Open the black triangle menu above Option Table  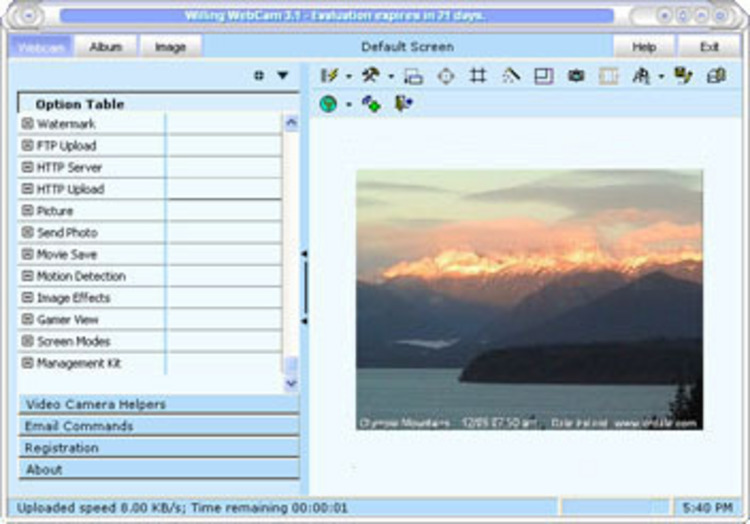283,76
